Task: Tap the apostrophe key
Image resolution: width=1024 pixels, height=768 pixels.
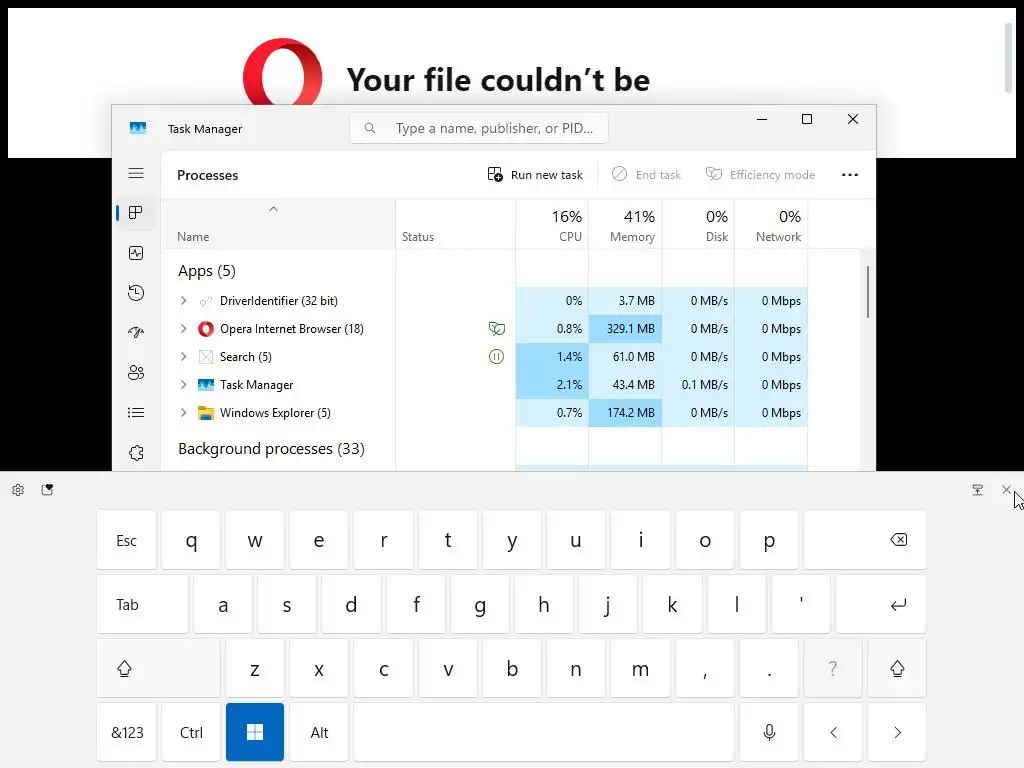Action: click(x=801, y=604)
